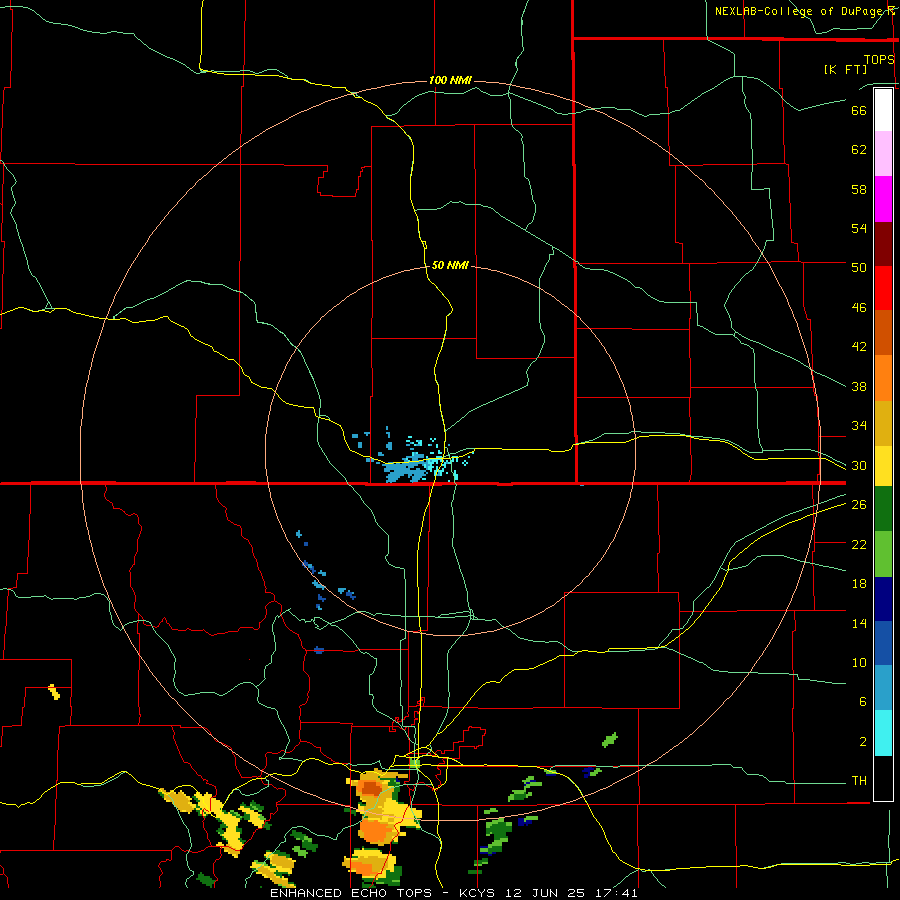Click the light green legend swatch

click(883, 554)
